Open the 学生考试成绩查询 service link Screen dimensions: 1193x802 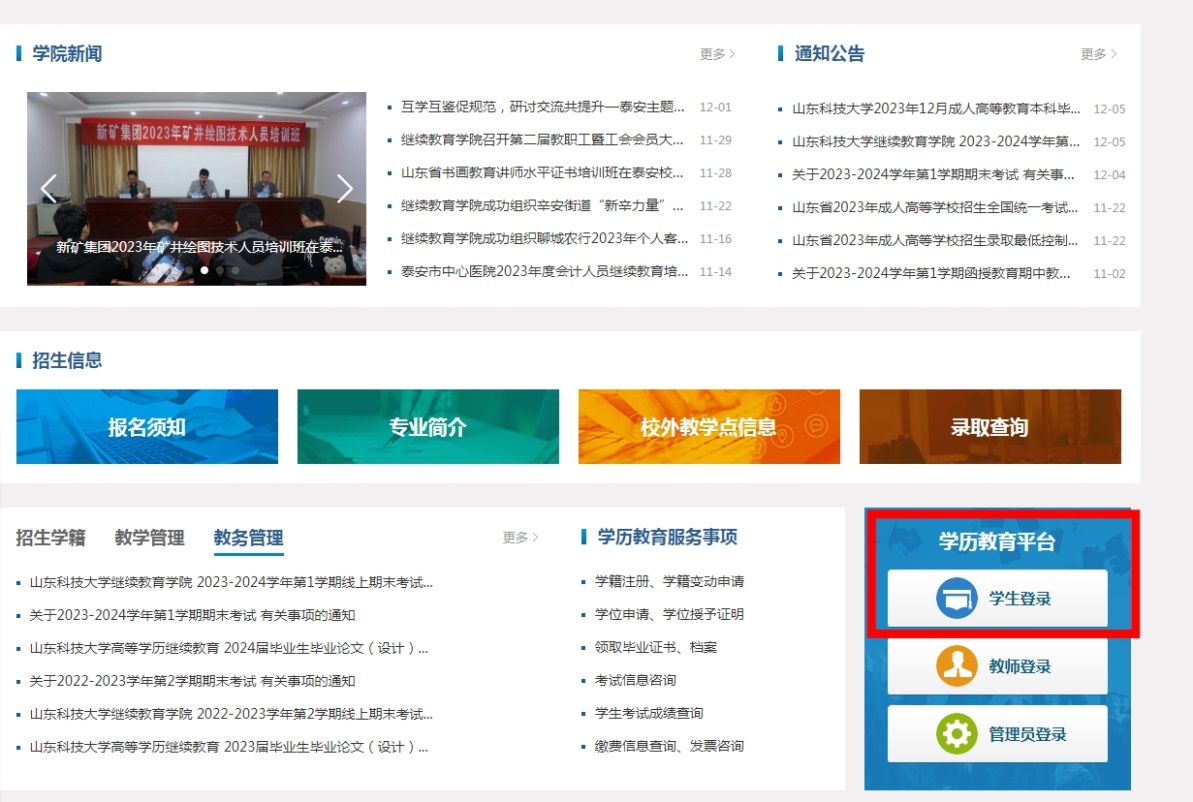click(x=650, y=713)
